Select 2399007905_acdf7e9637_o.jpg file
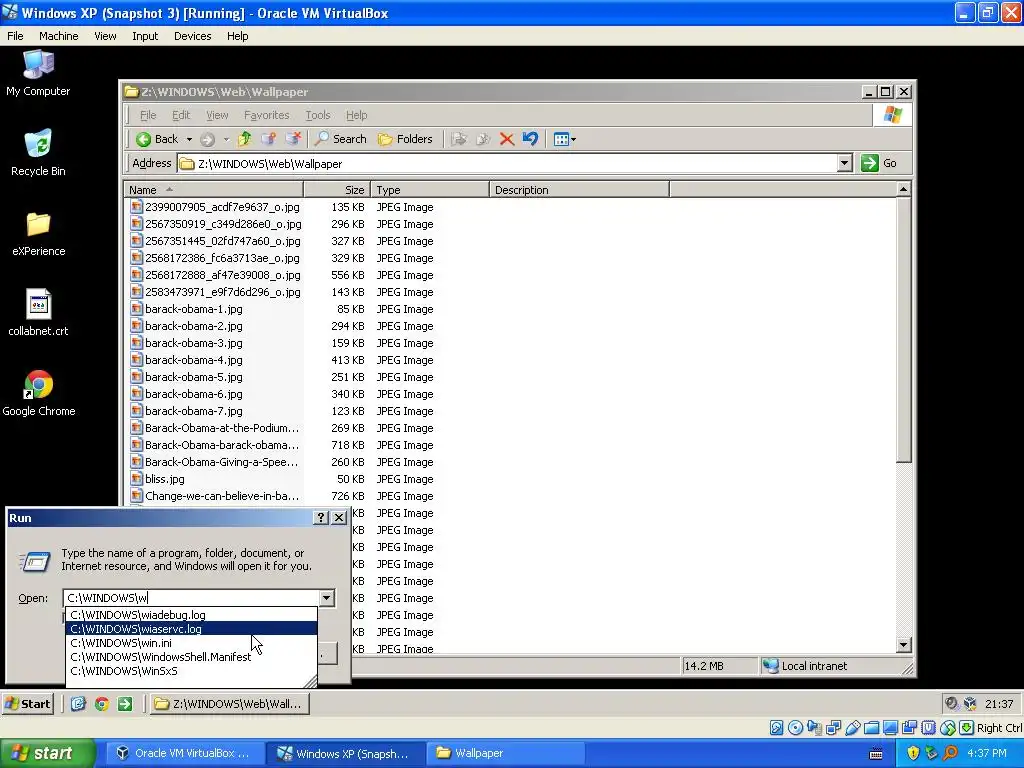The image size is (1024, 768). (x=216, y=207)
